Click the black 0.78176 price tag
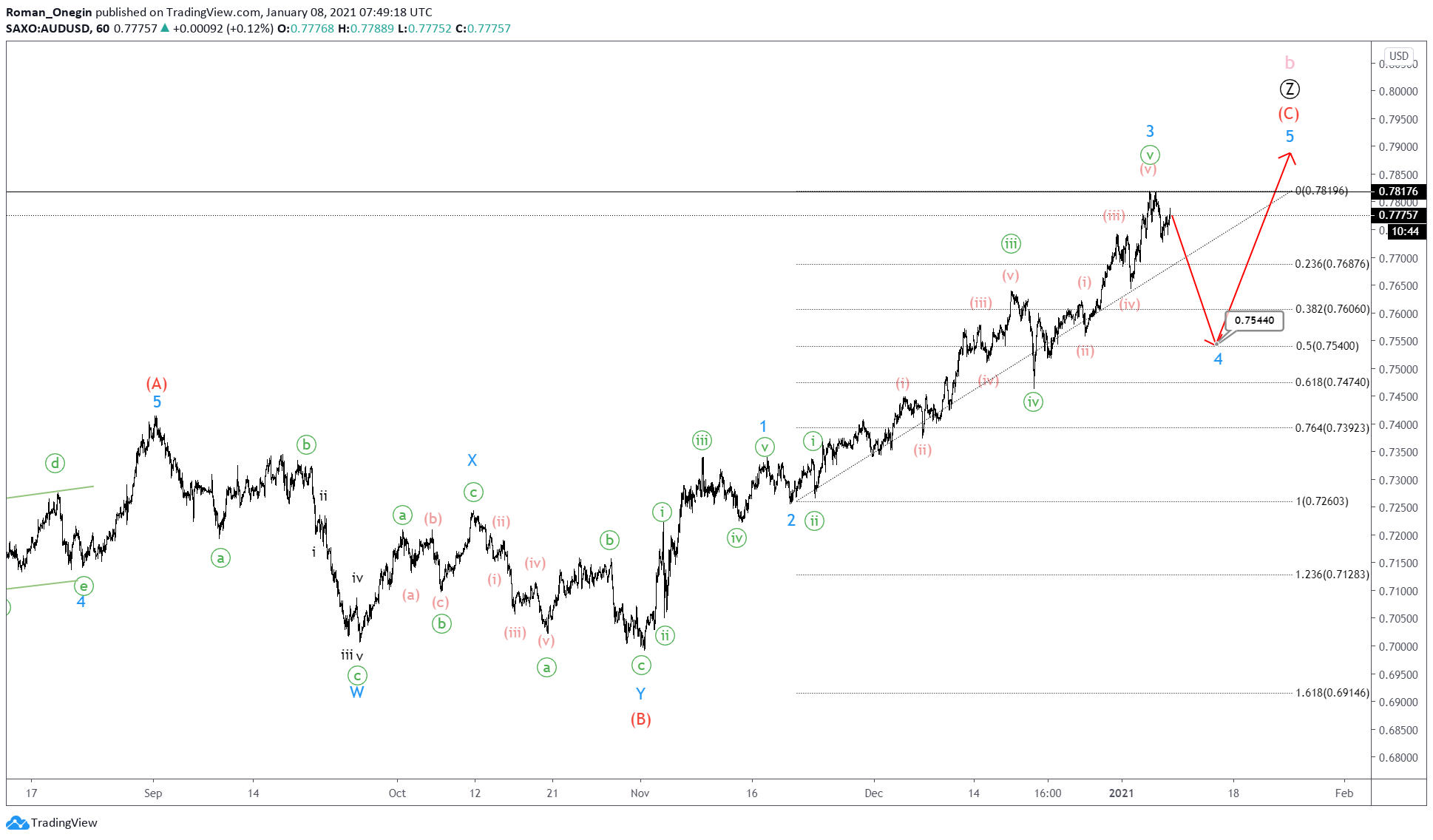 coord(1398,192)
